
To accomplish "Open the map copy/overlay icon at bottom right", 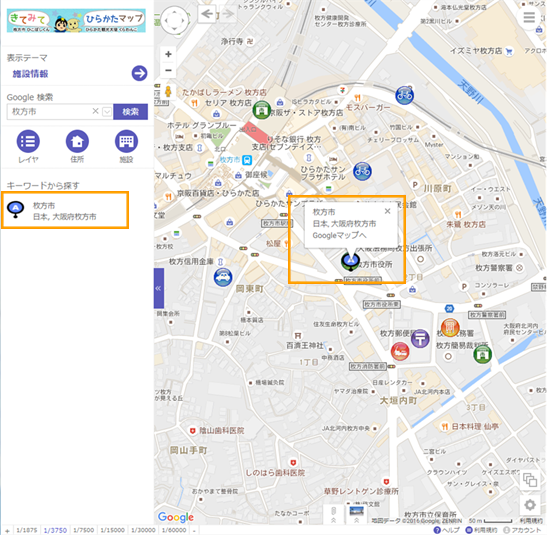I will [530, 480].
